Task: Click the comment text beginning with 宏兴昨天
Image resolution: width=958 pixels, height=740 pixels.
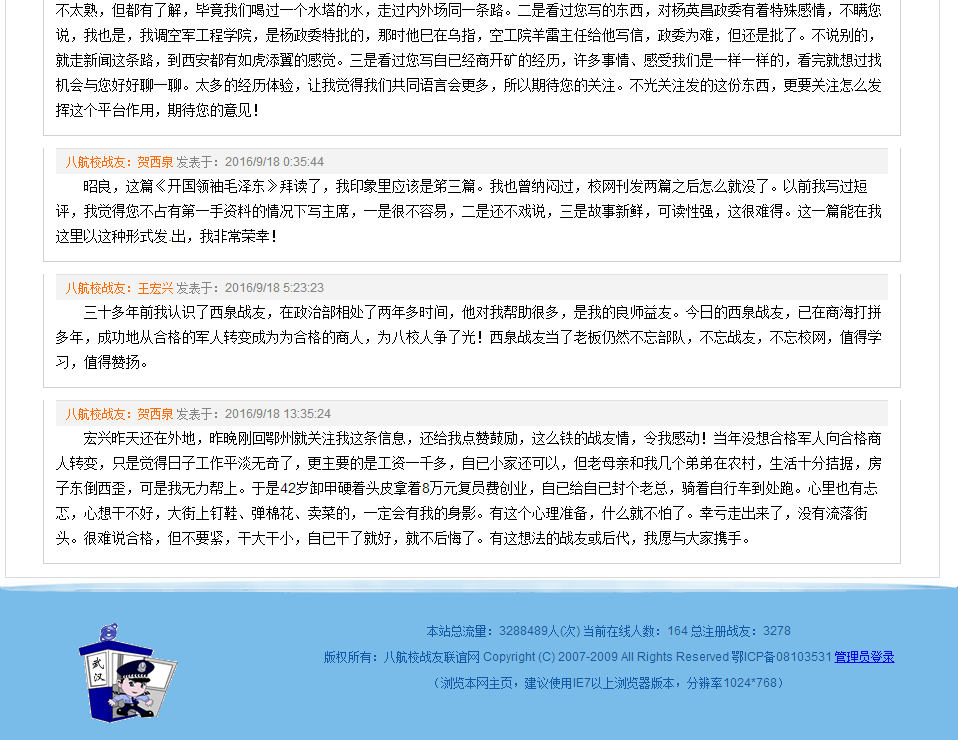Action: coord(470,488)
